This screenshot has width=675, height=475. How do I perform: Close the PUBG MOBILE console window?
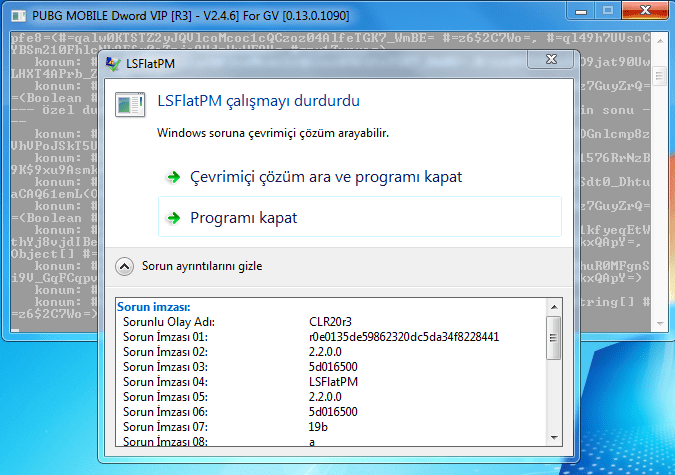645,10
